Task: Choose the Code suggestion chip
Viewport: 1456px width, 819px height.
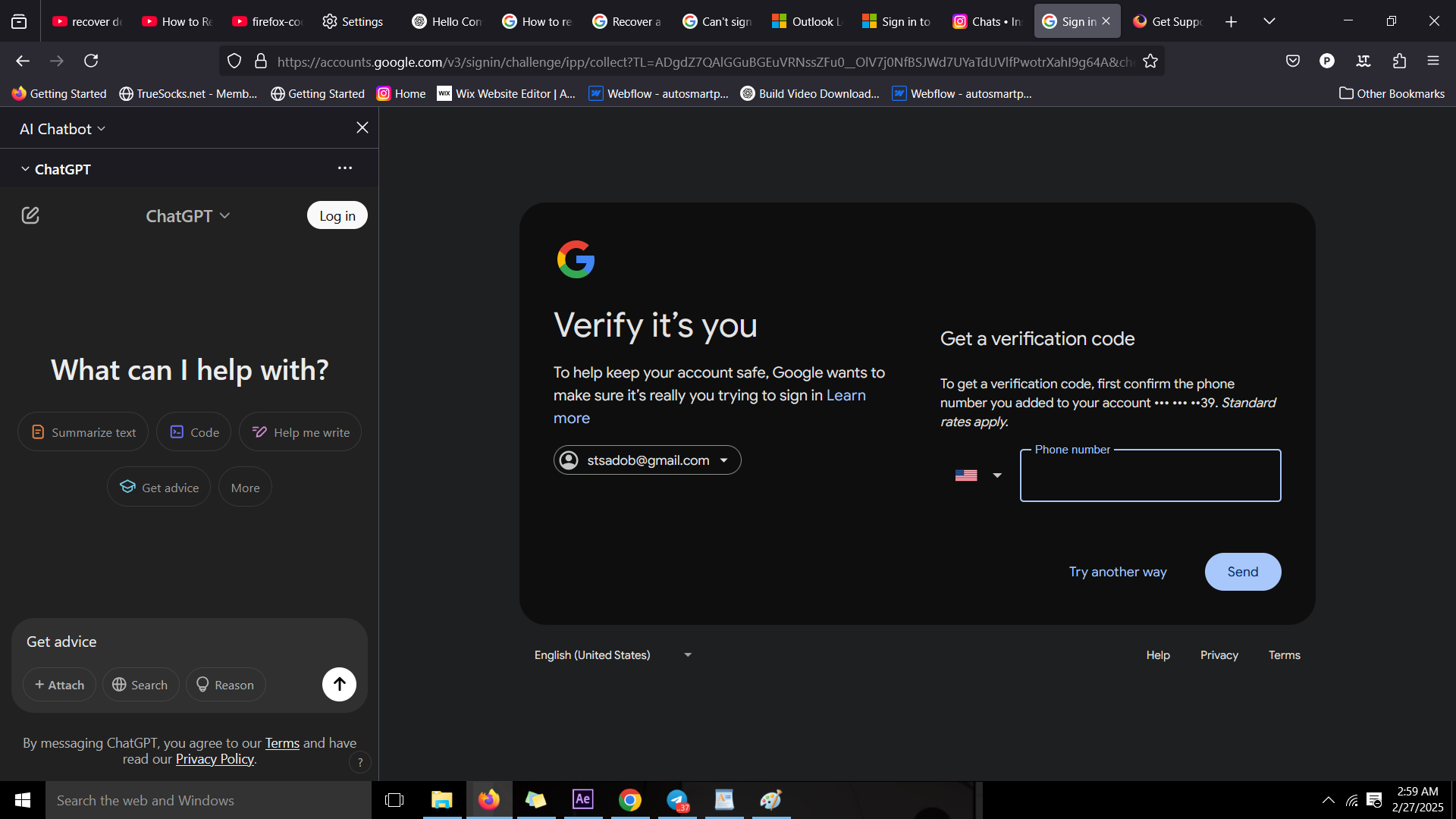Action: tap(193, 431)
